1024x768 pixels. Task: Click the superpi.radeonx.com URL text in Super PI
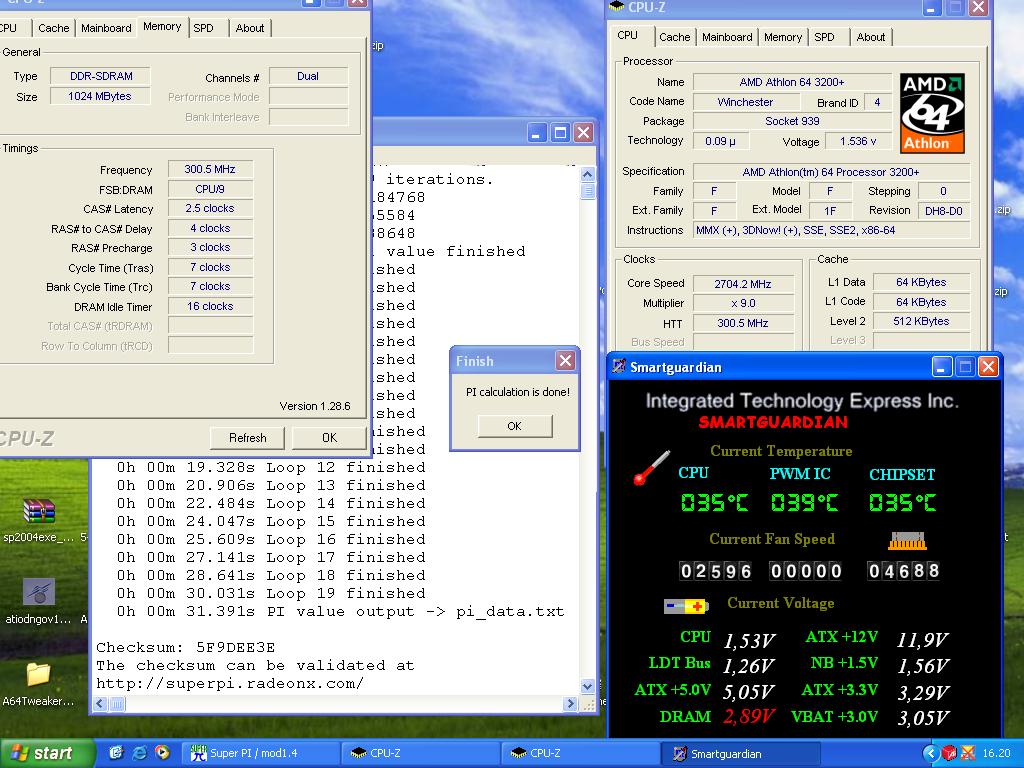point(230,684)
